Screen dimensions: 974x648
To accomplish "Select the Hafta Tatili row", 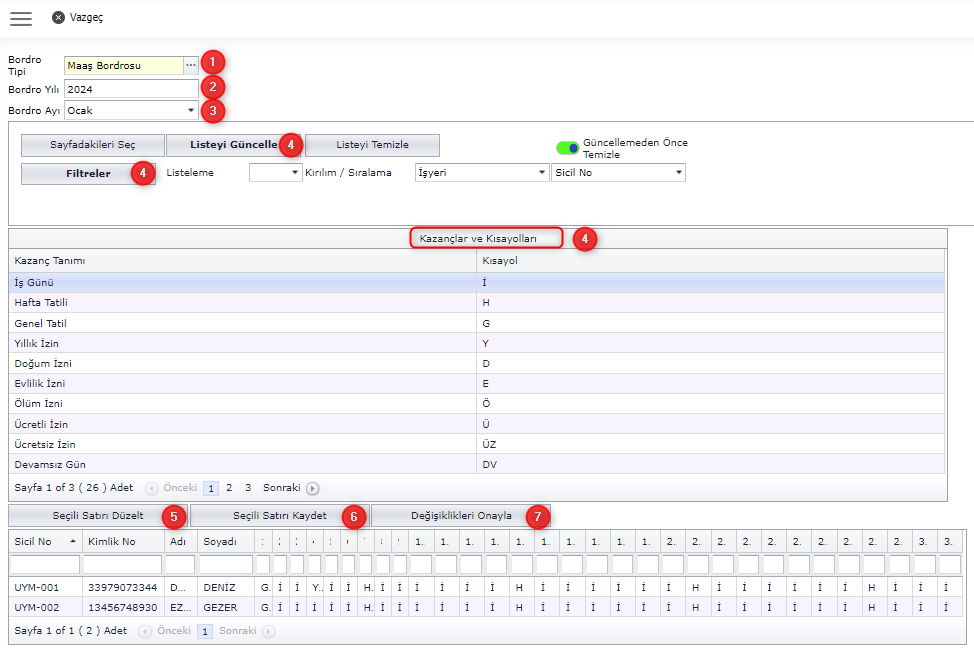I will (x=476, y=303).
